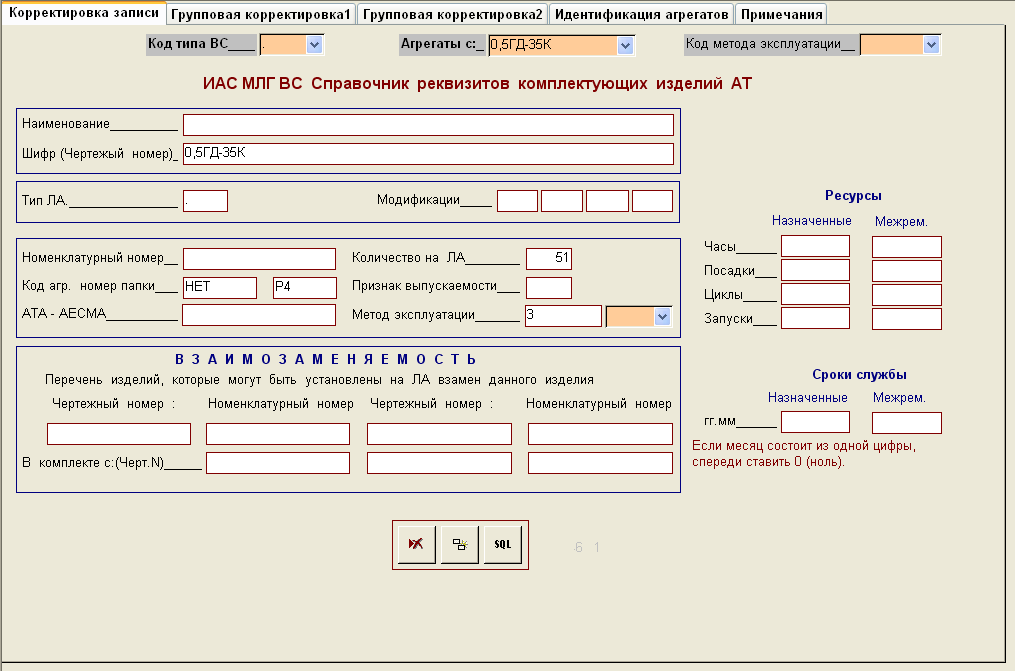
Task: Expand the orange dropdown beside Метод эксплуатации
Action: [x=661, y=316]
